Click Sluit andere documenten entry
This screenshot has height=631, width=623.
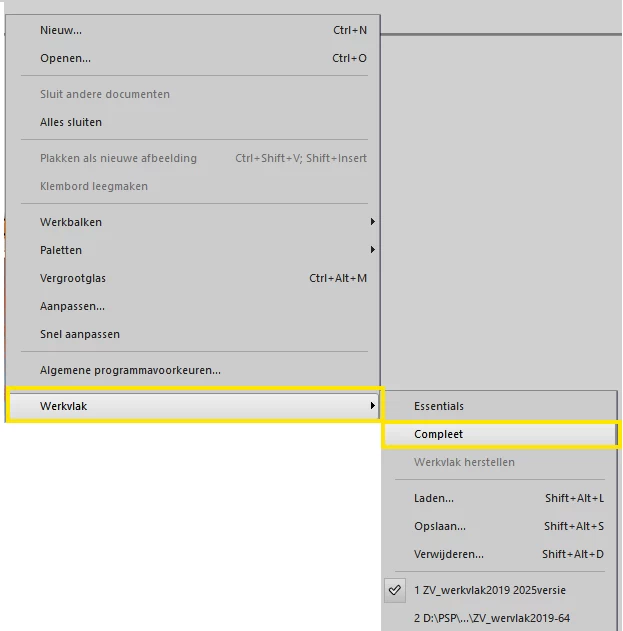[x=193, y=94]
